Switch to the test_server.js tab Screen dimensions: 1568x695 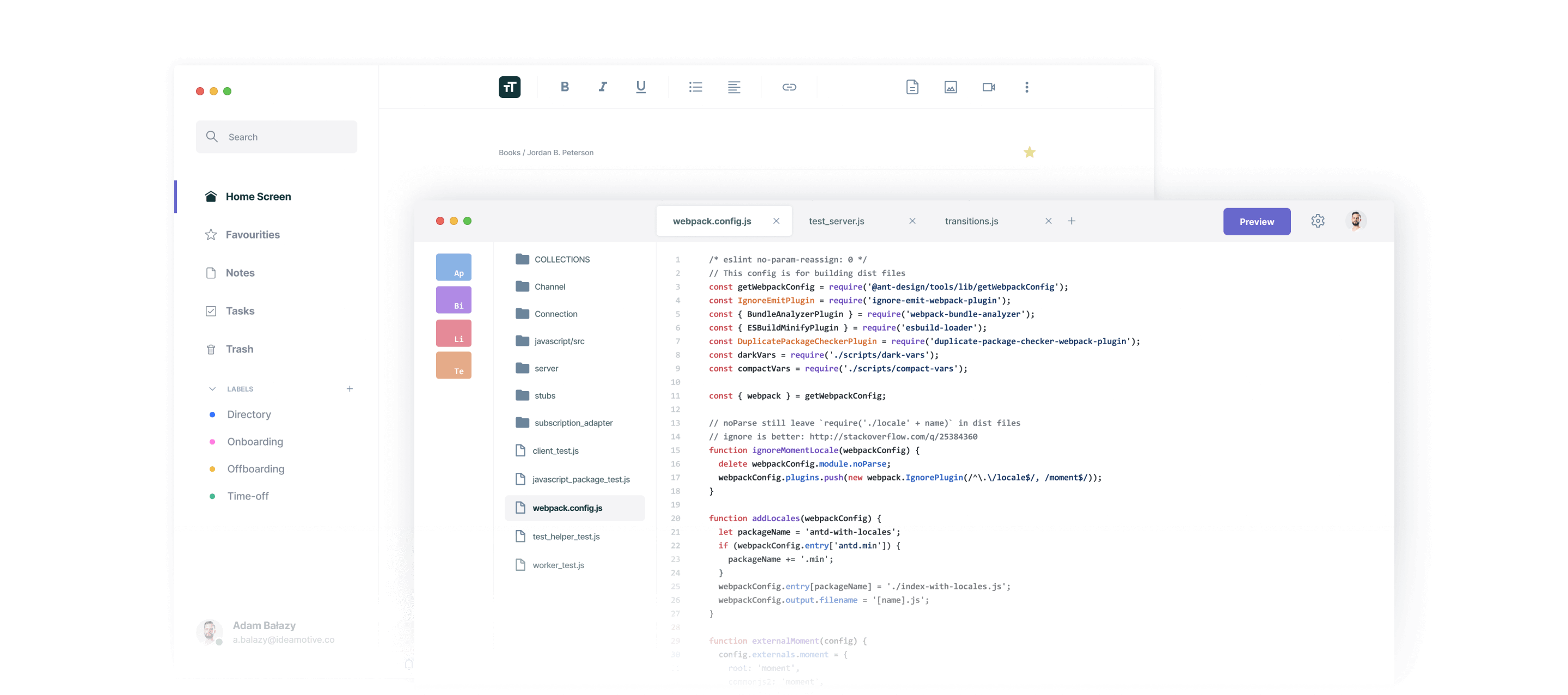pos(836,221)
